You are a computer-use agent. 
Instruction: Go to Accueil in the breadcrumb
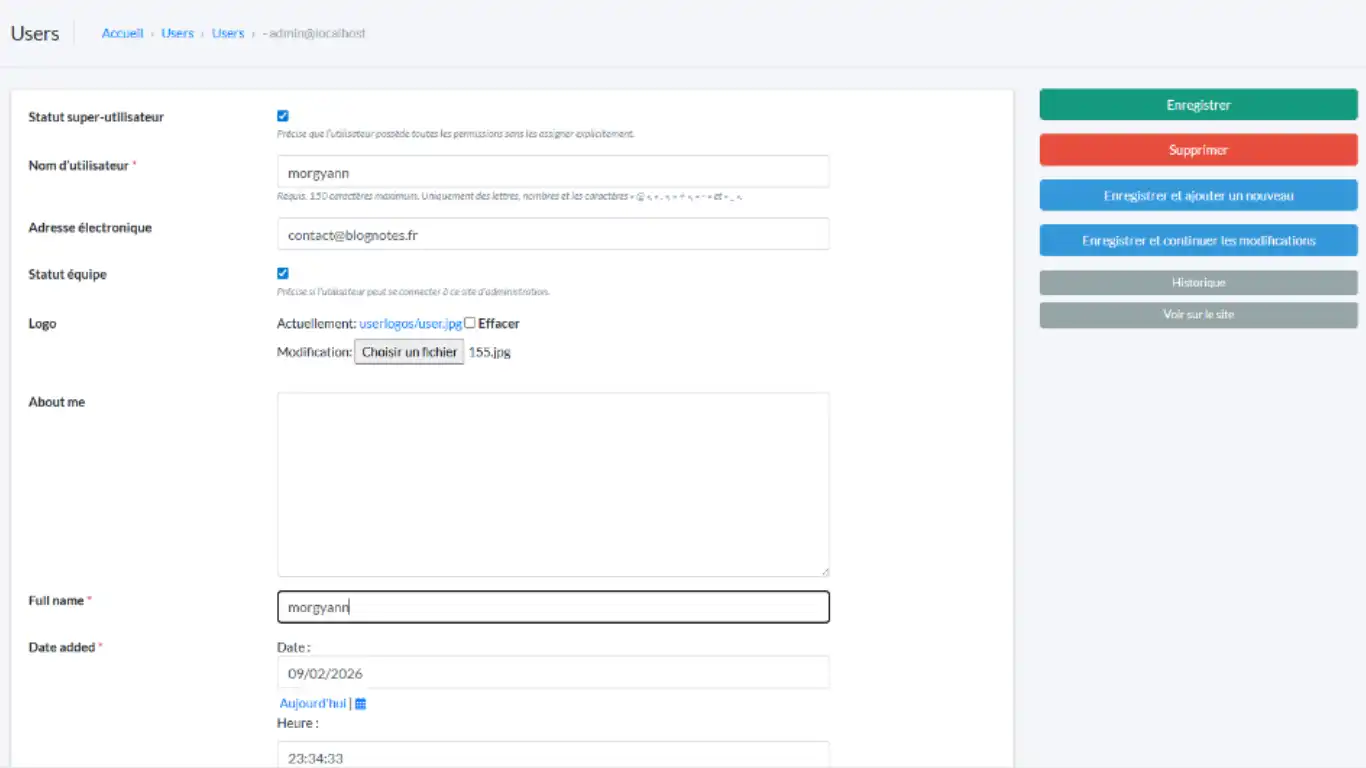[122, 33]
